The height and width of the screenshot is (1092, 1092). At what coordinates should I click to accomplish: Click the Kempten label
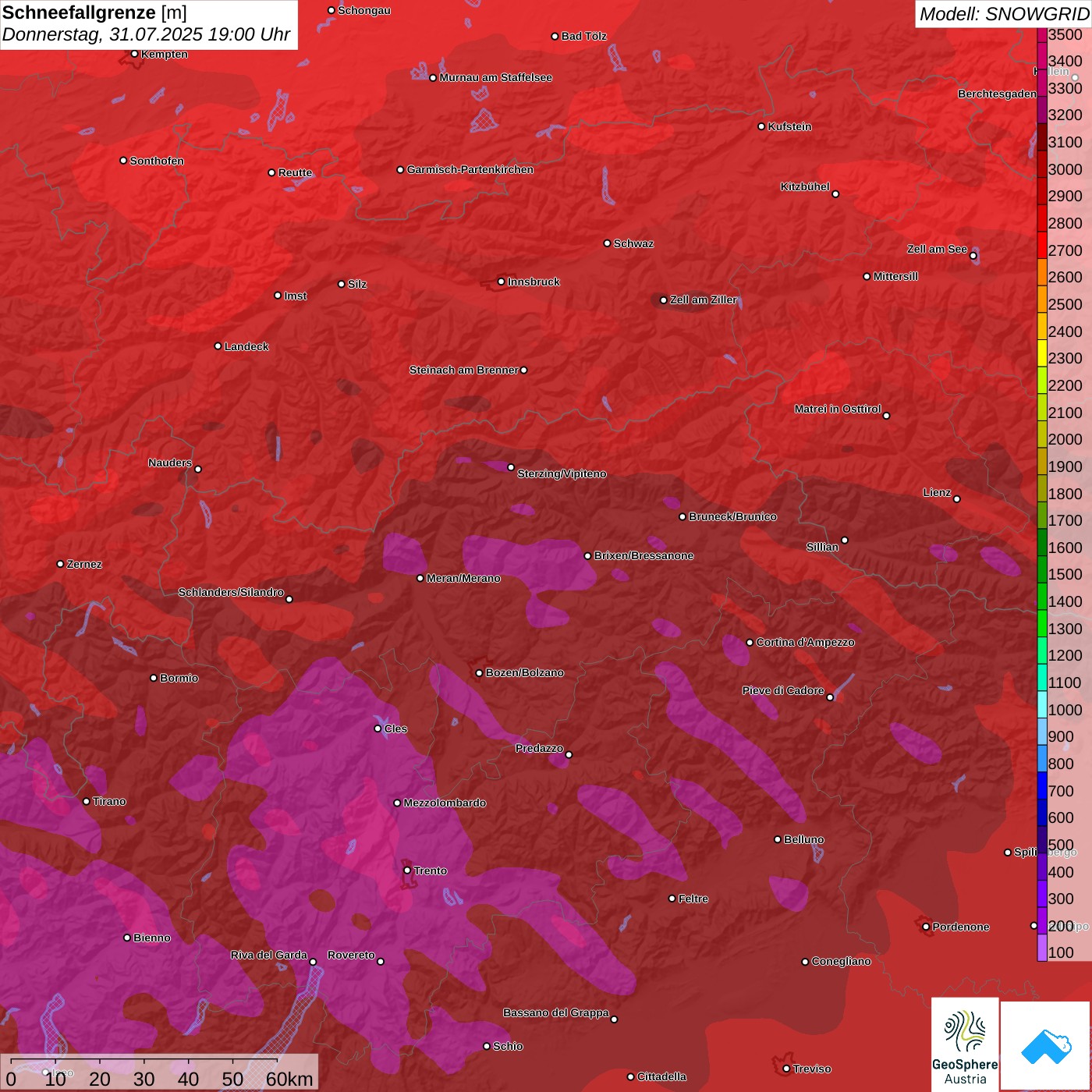164,54
